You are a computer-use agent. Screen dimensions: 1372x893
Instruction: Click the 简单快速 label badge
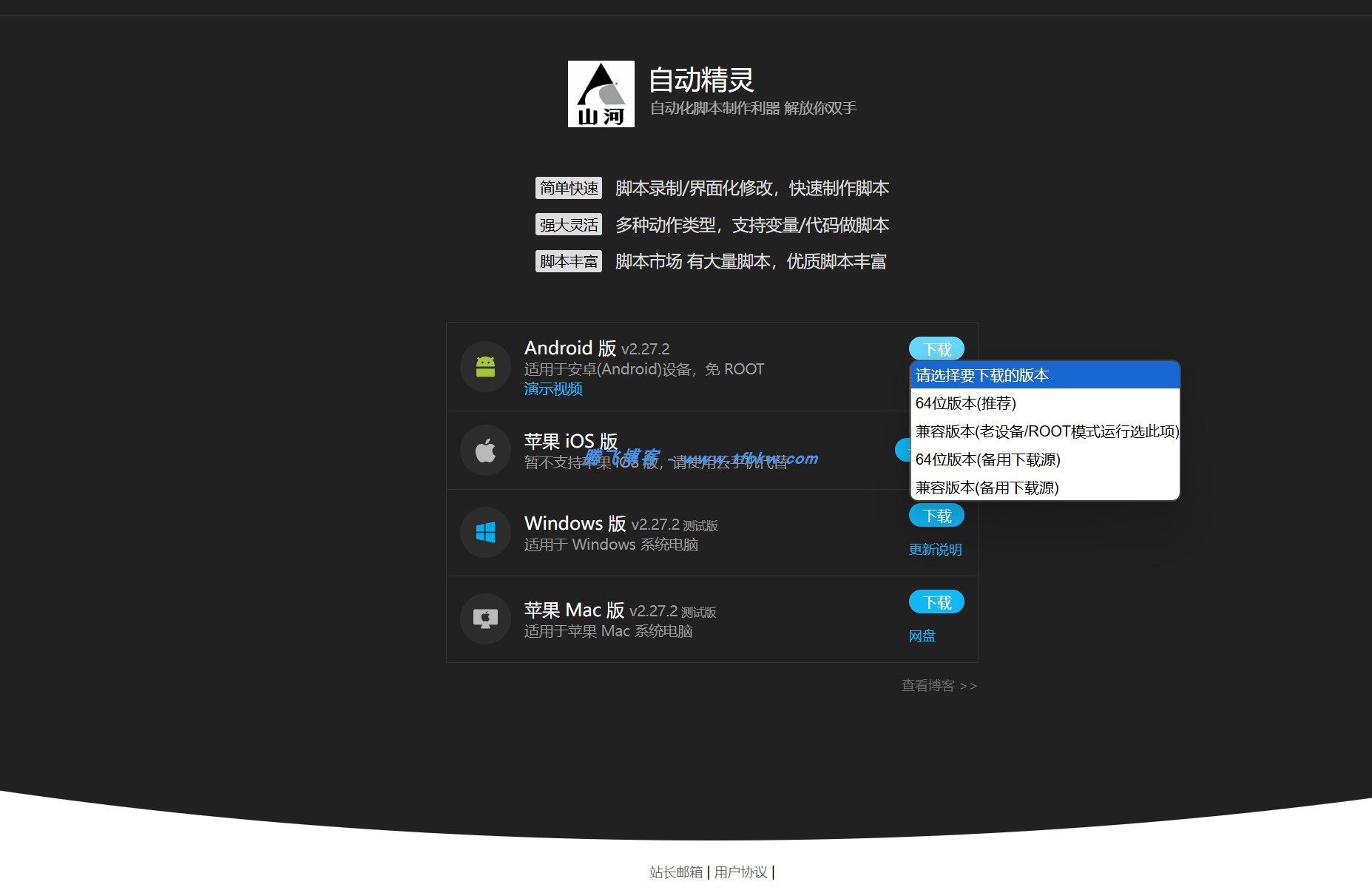(x=568, y=188)
